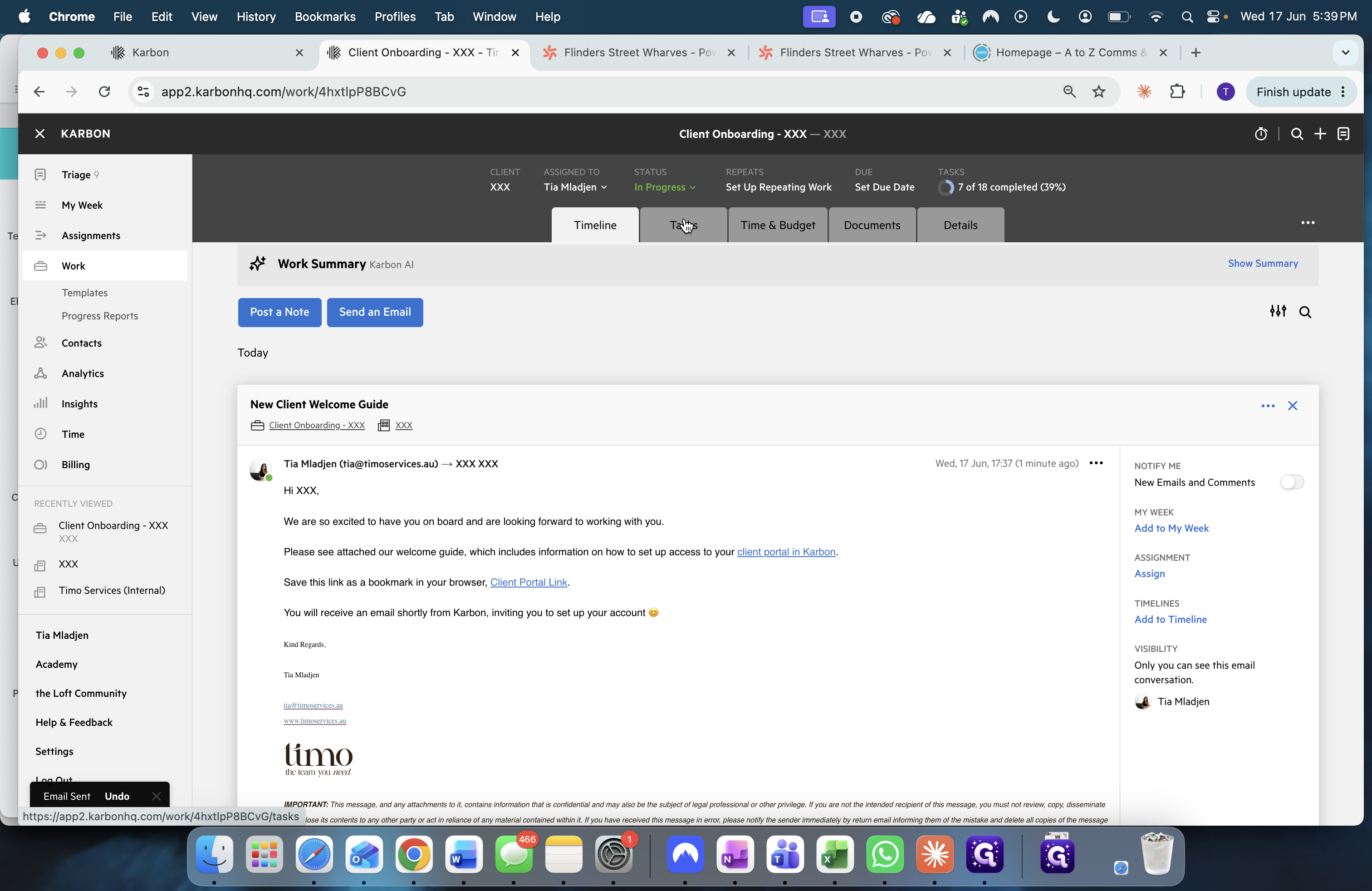Open global search in Karbon header
Screen dimensions: 1372x891
pyautogui.click(x=1297, y=134)
